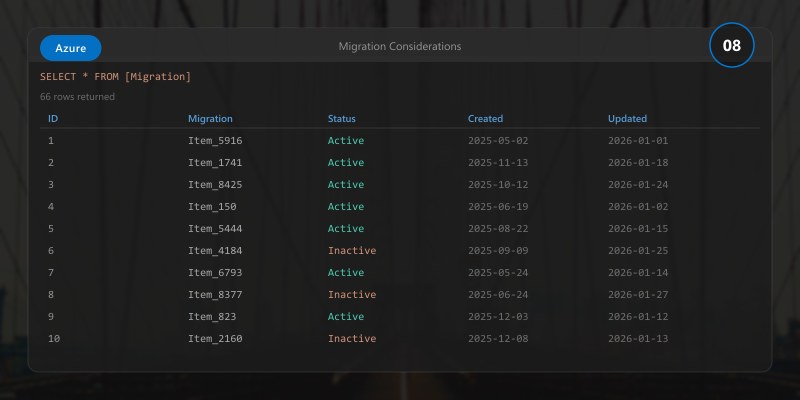Click the Created date 2025-12-03
The height and width of the screenshot is (400, 800).
(x=498, y=316)
